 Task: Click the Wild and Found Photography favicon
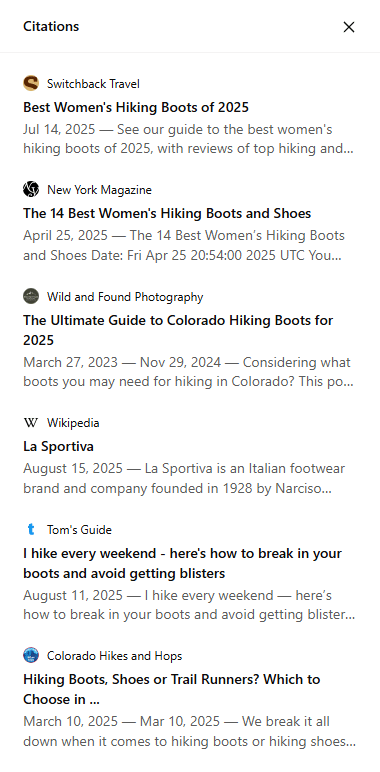tap(31, 296)
